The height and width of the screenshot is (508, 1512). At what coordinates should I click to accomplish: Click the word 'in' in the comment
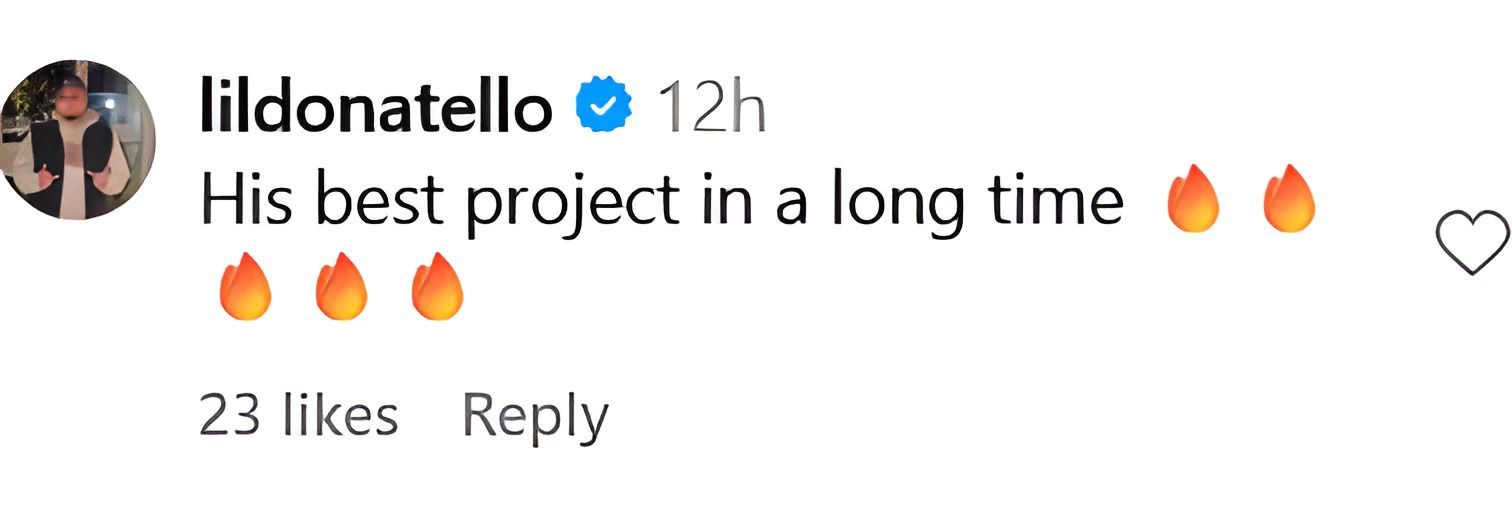pos(732,202)
